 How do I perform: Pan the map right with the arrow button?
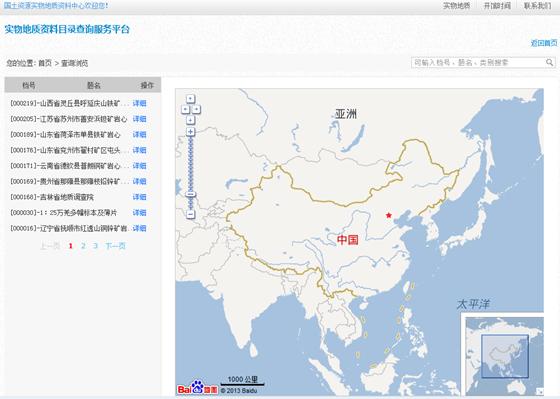[x=196, y=109]
